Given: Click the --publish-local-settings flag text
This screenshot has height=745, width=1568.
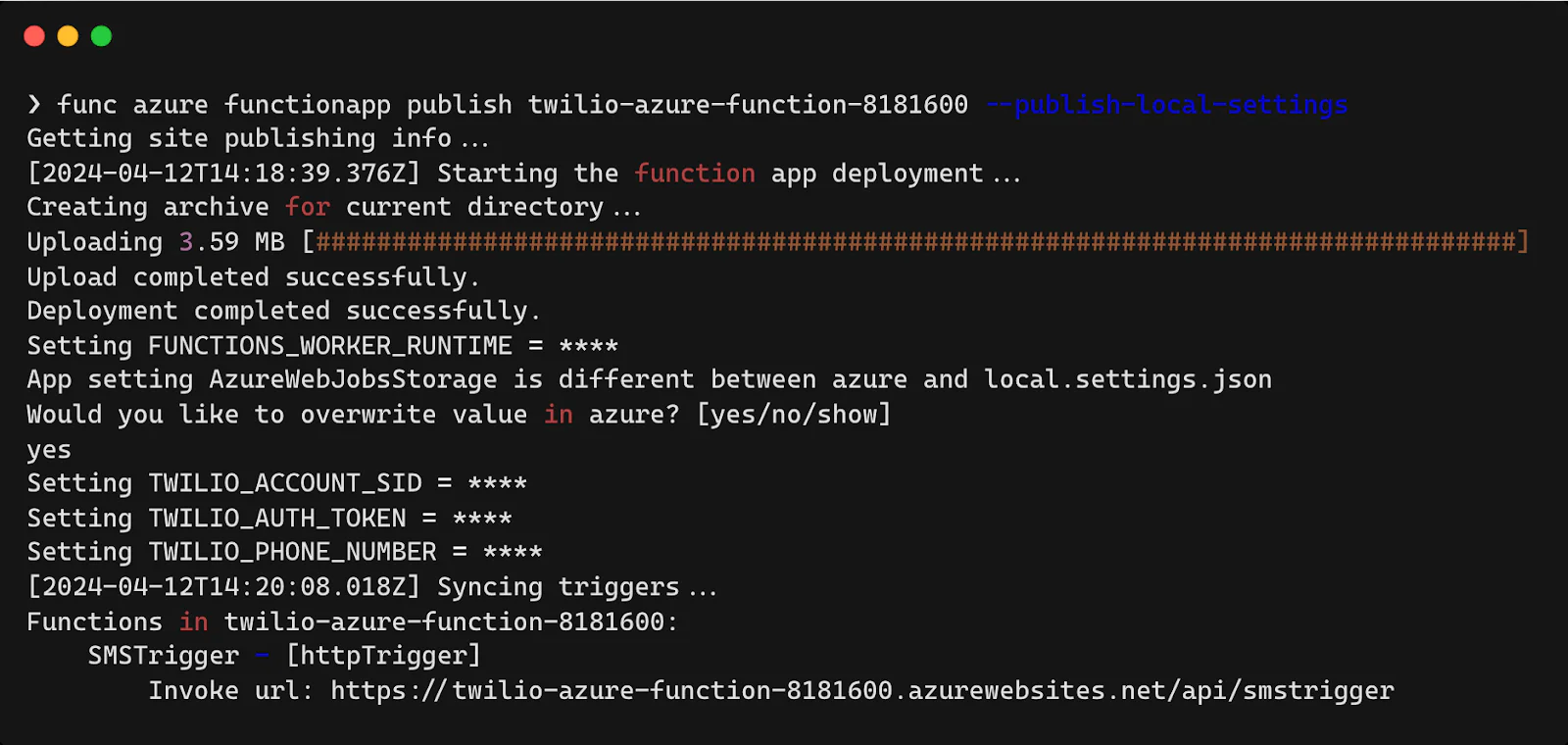Looking at the screenshot, I should (1166, 104).
